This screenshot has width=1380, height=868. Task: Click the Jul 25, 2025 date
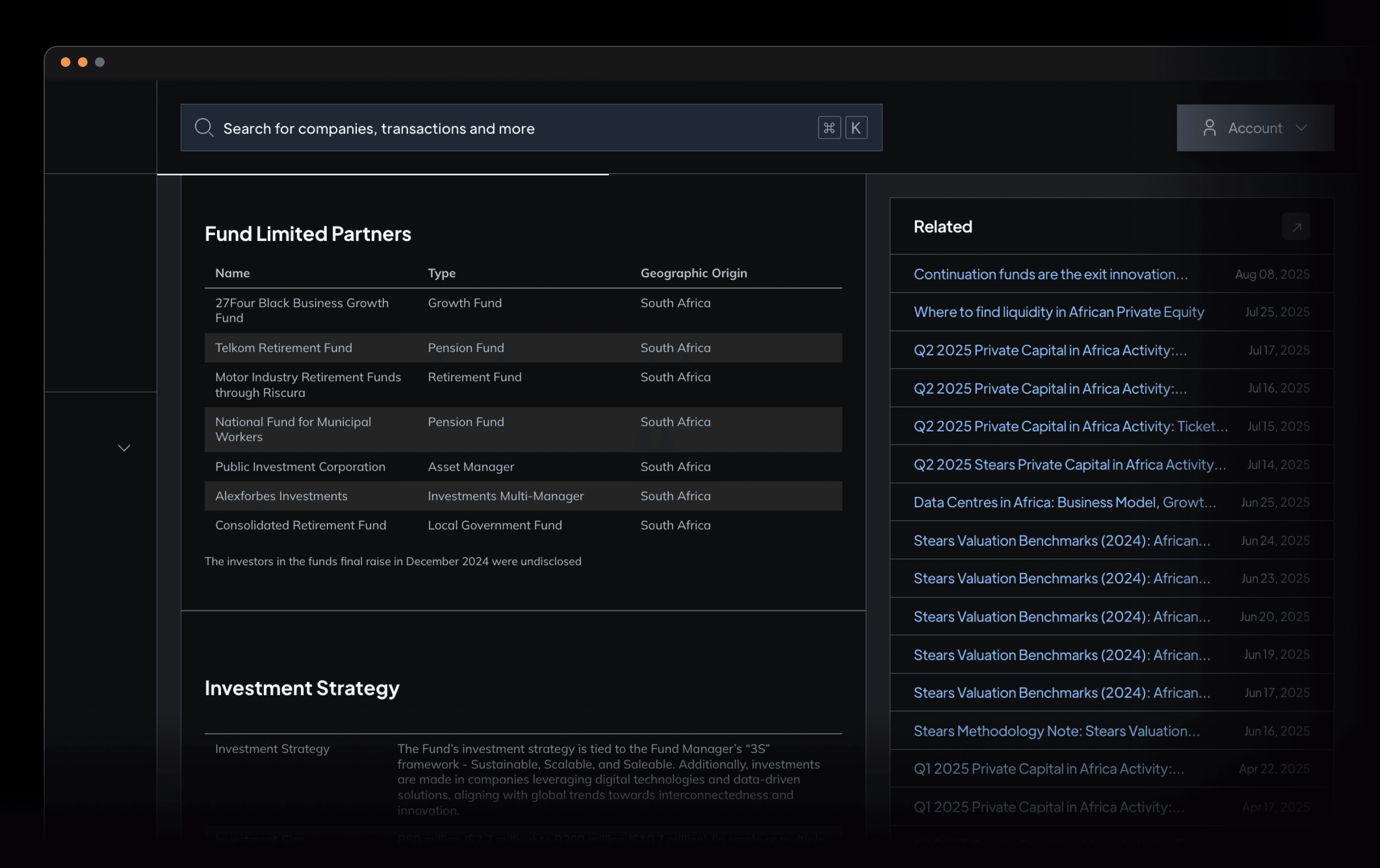(1277, 312)
